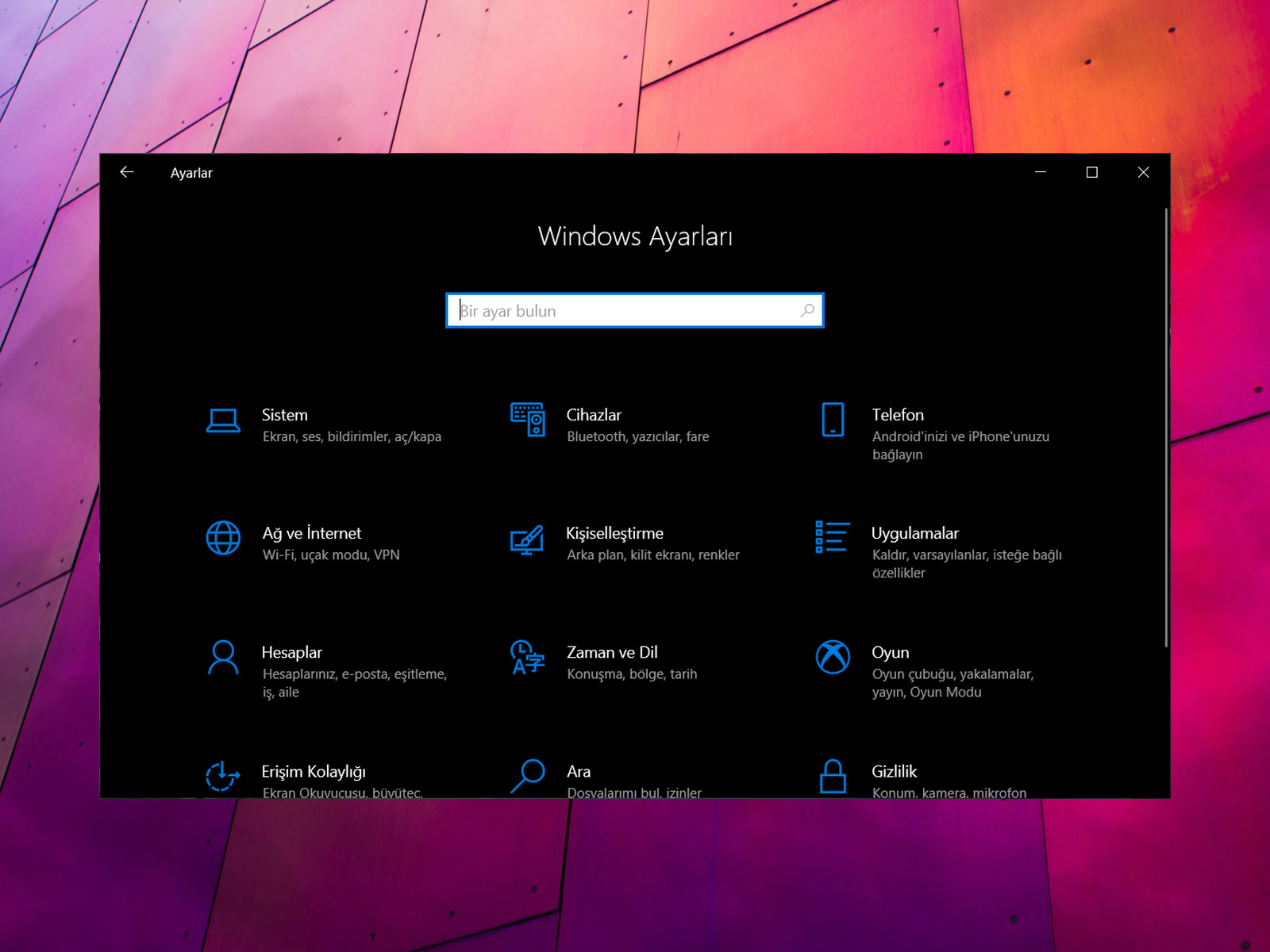Maximize the Ayarlar window
The width and height of the screenshot is (1270, 952).
click(1091, 172)
